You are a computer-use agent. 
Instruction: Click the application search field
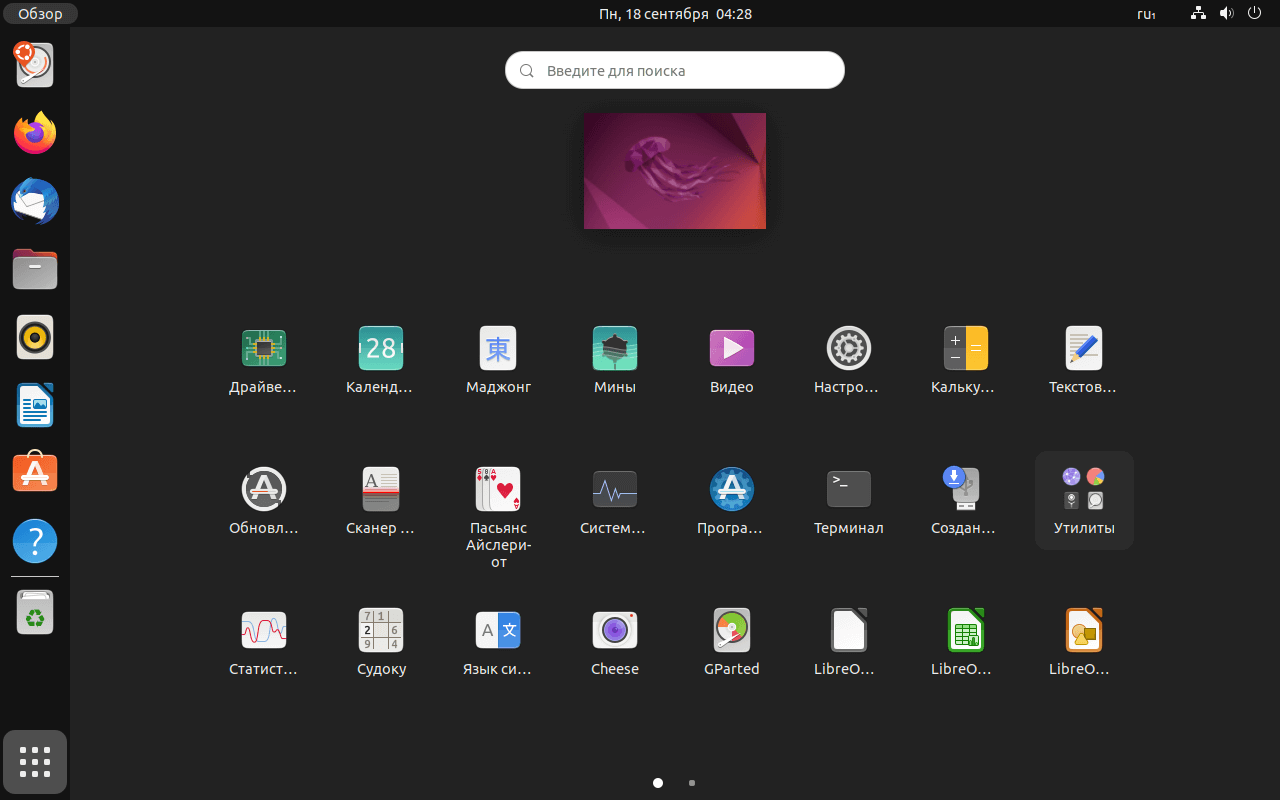point(675,71)
